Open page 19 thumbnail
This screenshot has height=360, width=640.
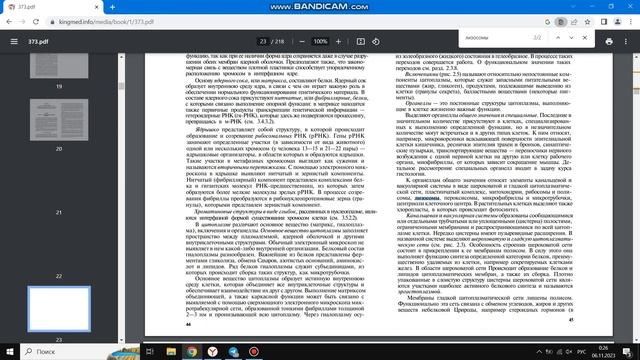pyautogui.click(x=59, y=65)
